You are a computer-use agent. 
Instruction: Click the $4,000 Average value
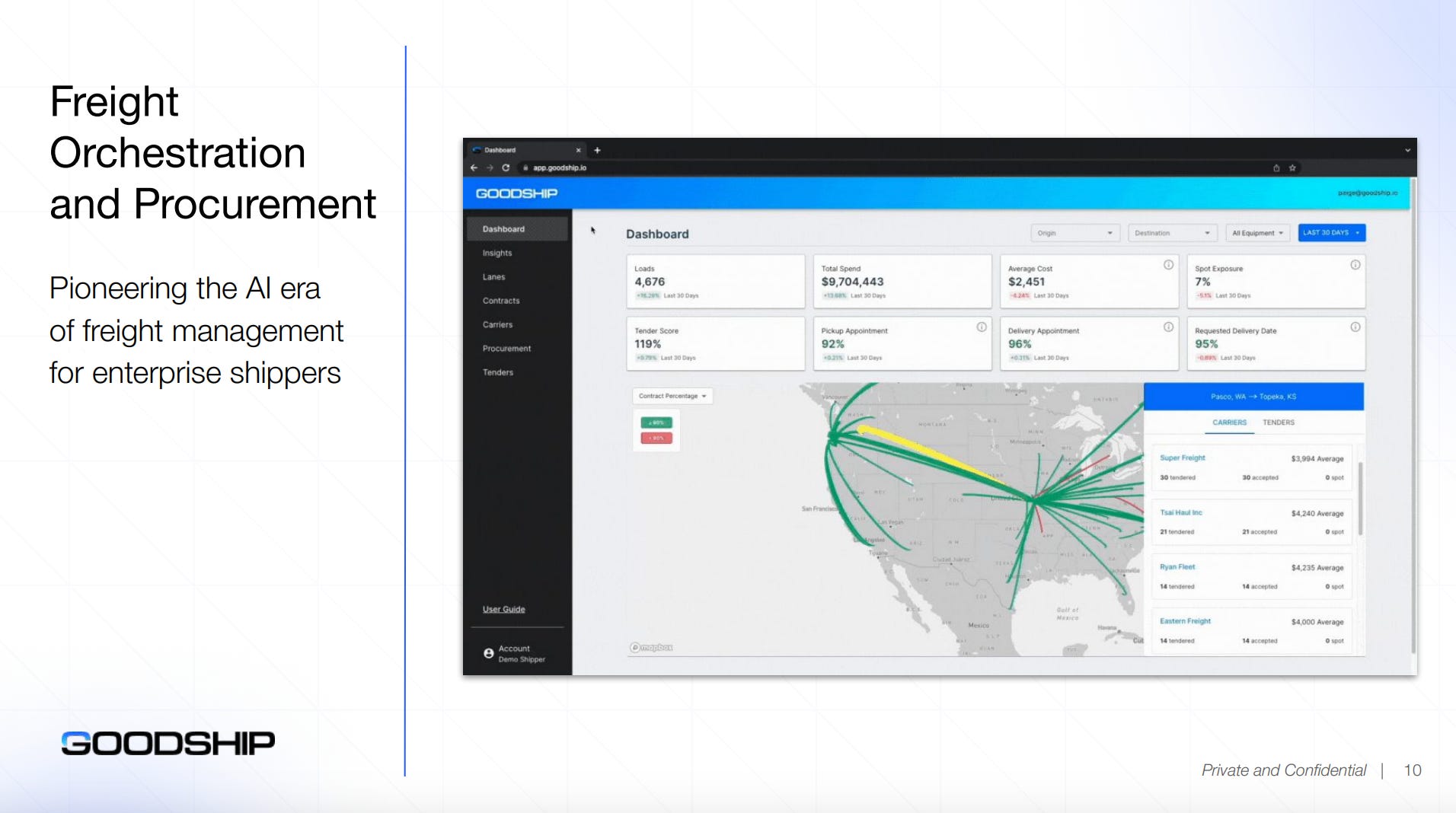coord(1317,622)
